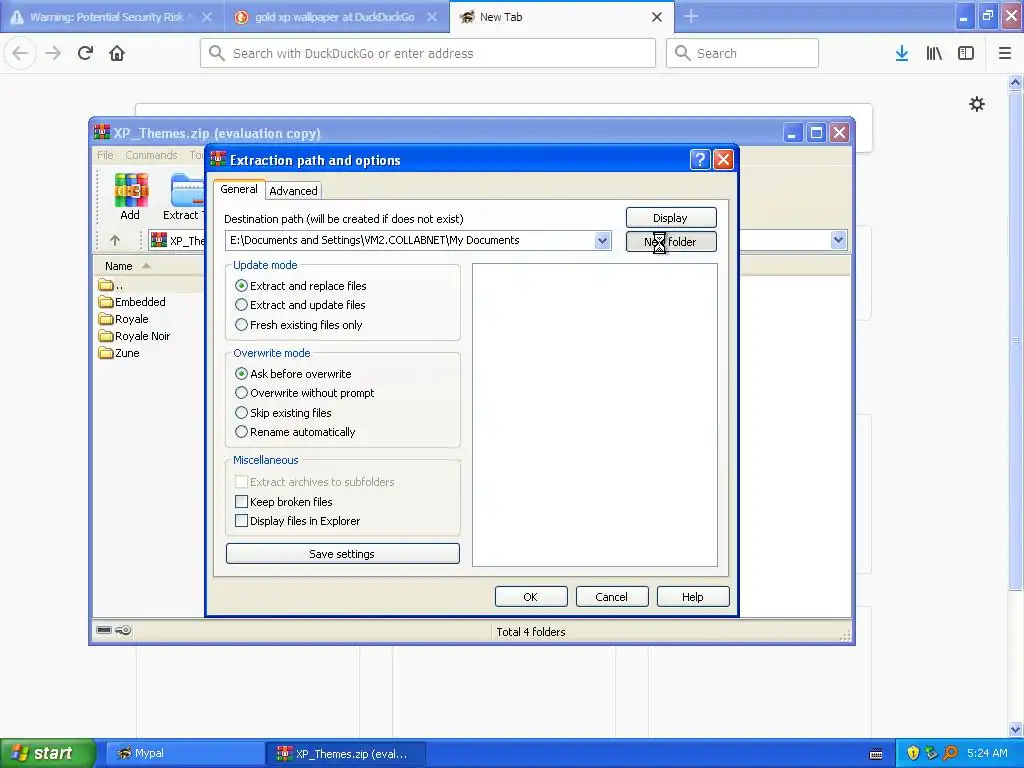This screenshot has height=768, width=1024.
Task: Select Fresh existing files only option
Action: 298,325
